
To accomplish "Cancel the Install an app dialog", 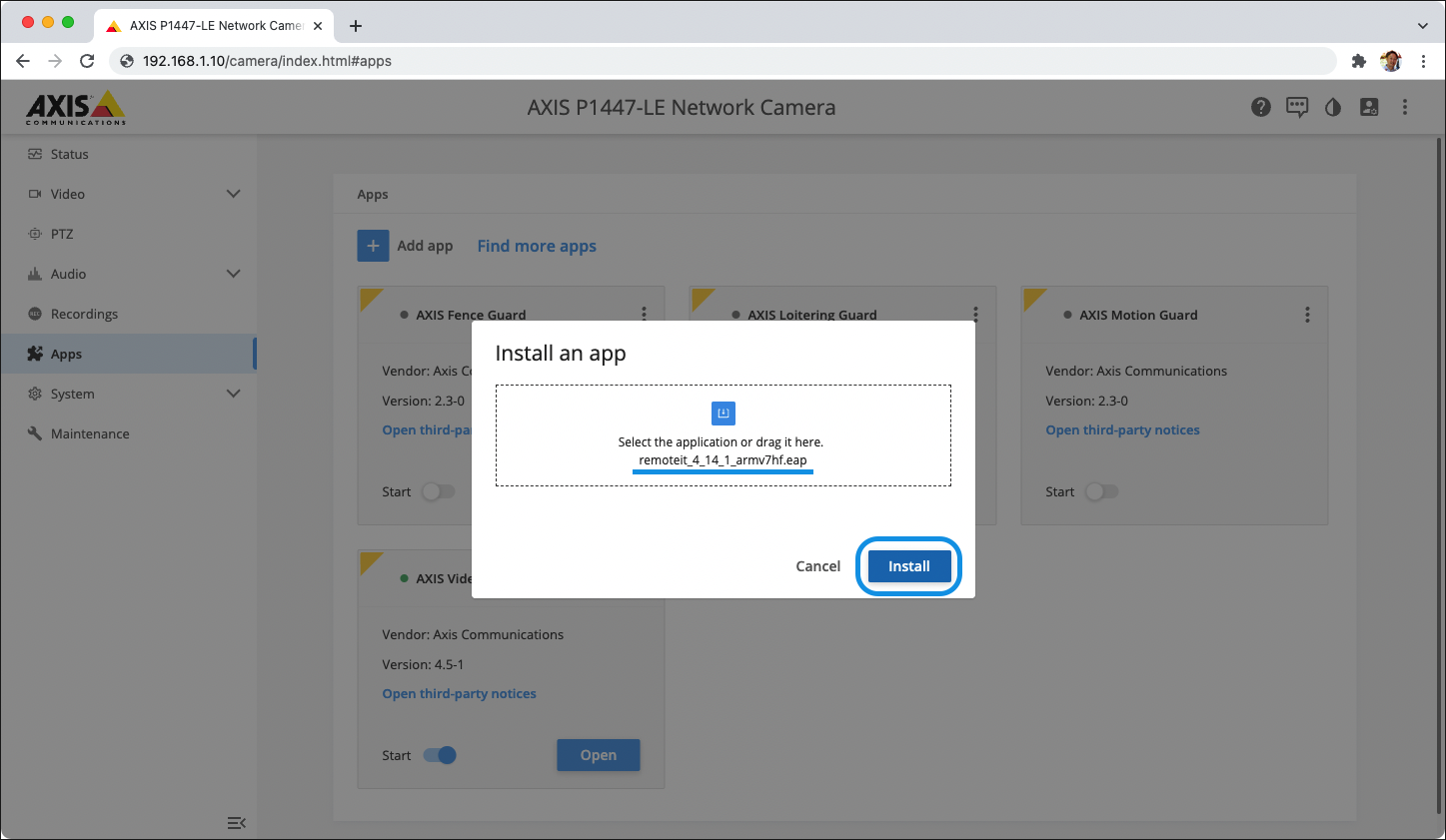I will pos(817,566).
